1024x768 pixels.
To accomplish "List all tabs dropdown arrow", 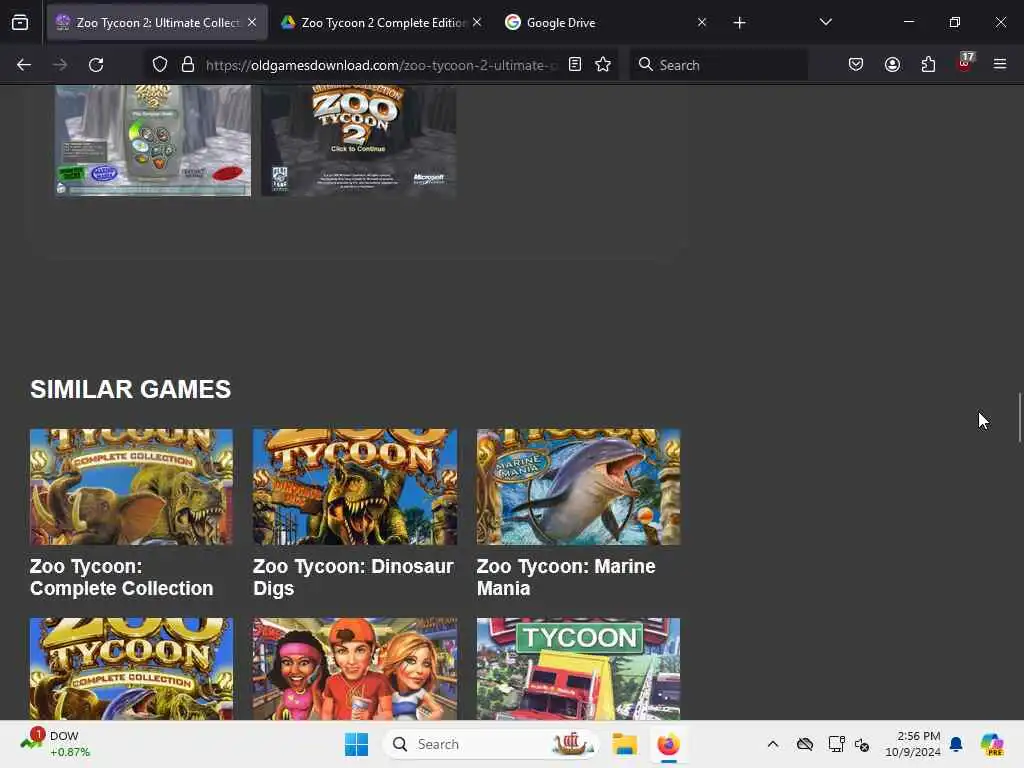I will click(825, 22).
